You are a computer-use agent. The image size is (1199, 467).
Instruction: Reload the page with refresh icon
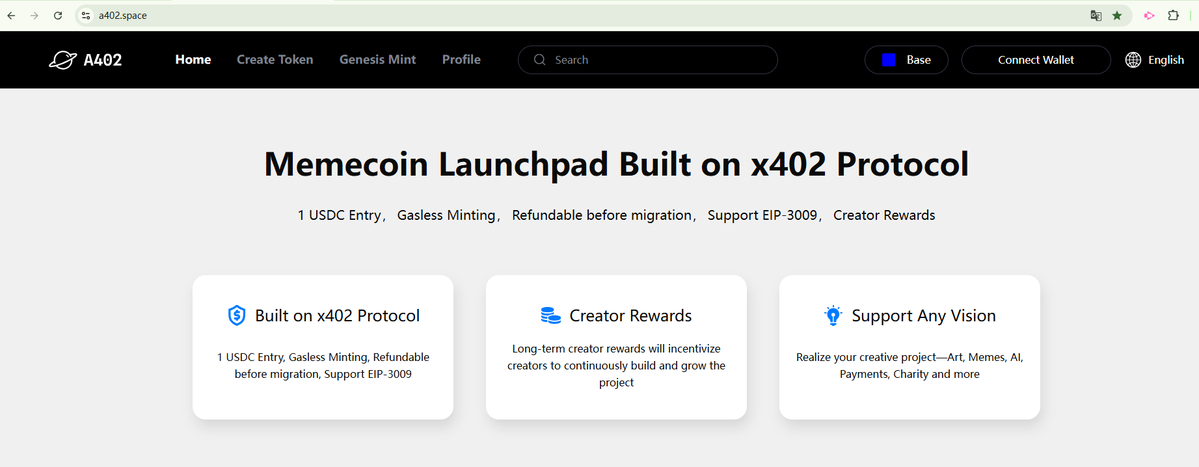click(x=58, y=15)
